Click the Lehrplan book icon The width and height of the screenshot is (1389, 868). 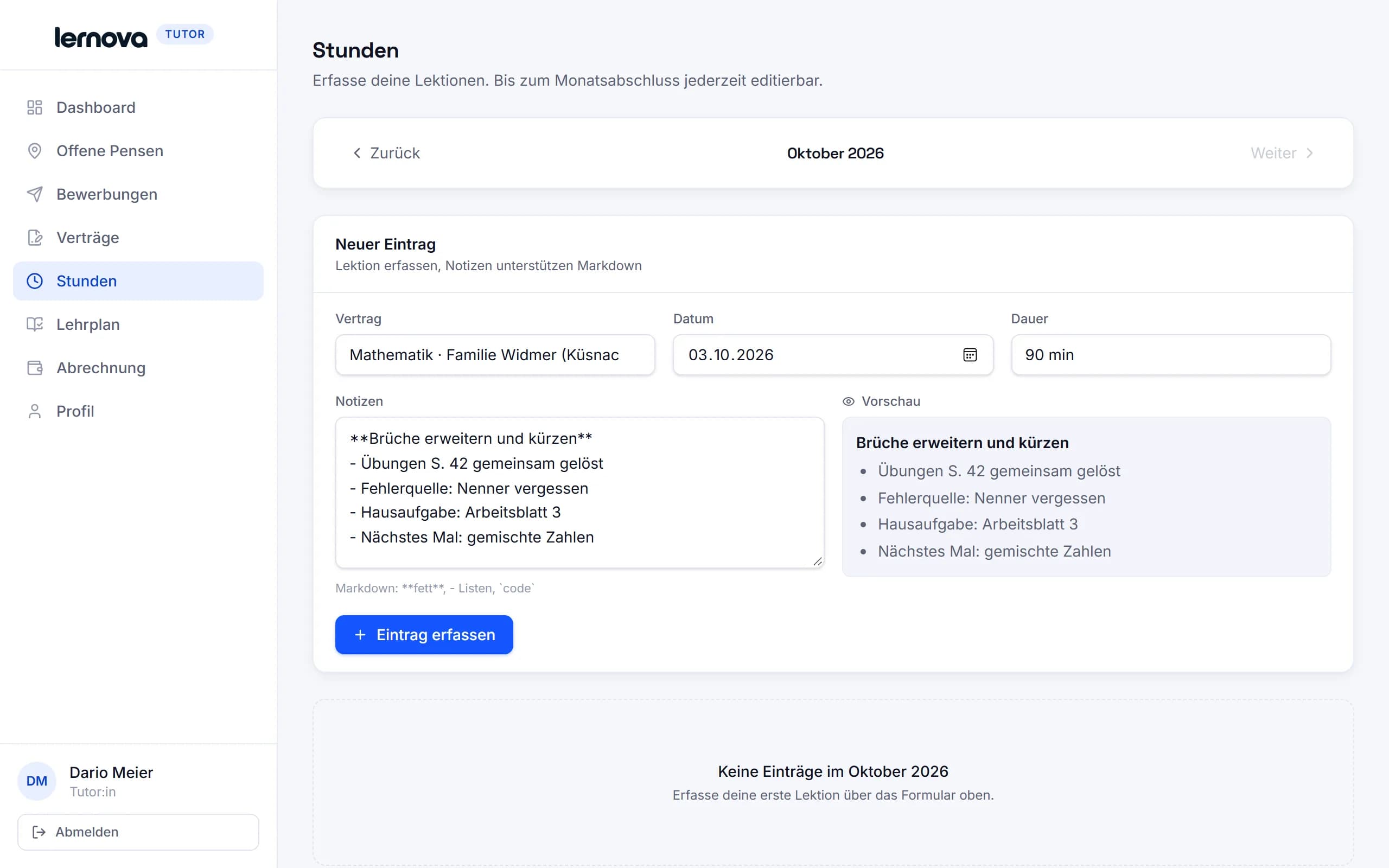click(x=34, y=324)
